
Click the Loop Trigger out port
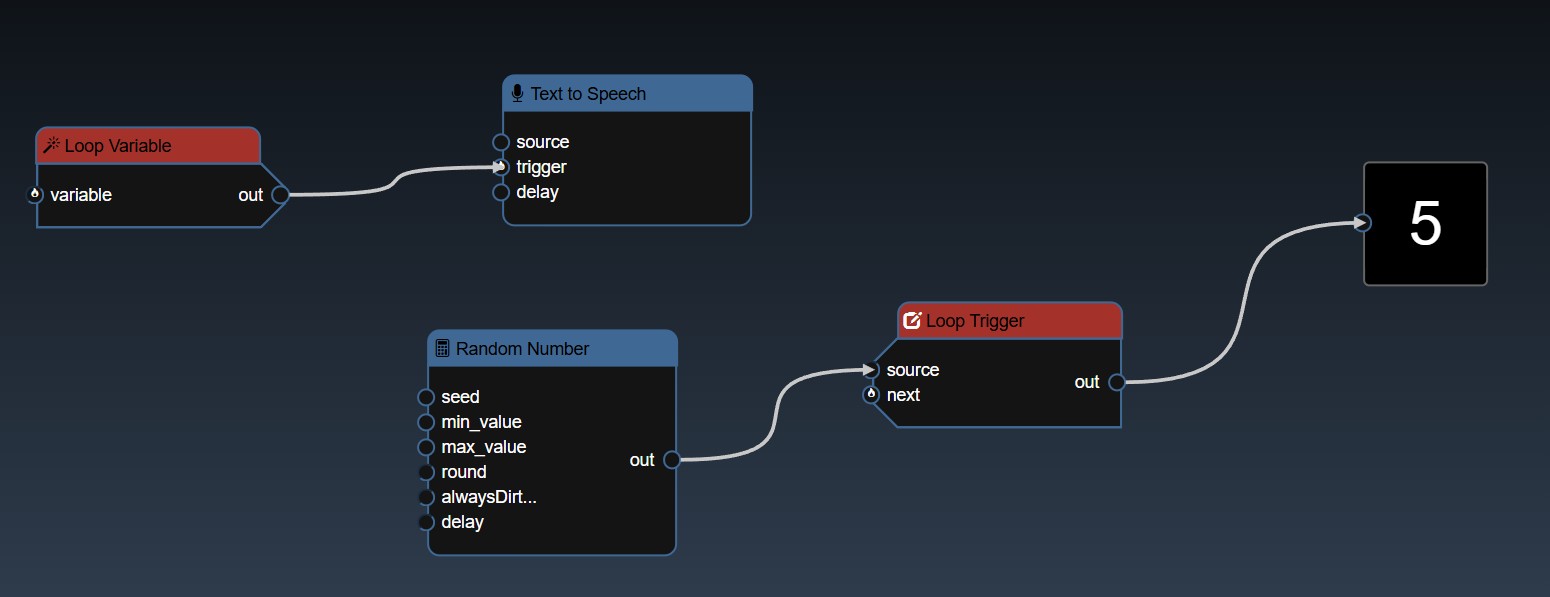pos(1116,382)
